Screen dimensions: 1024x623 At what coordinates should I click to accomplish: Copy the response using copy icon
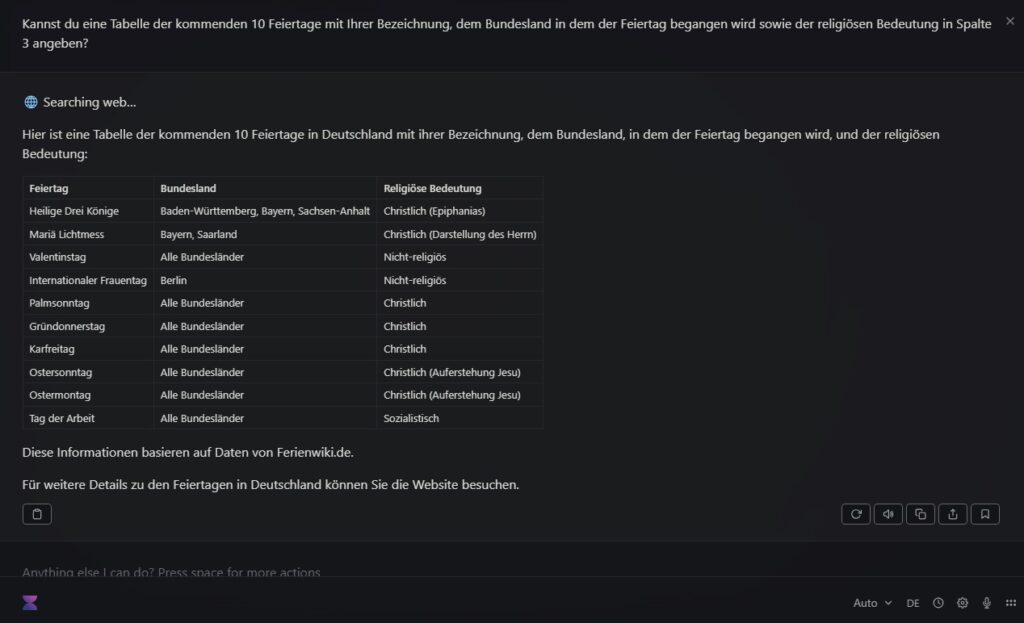(920, 513)
